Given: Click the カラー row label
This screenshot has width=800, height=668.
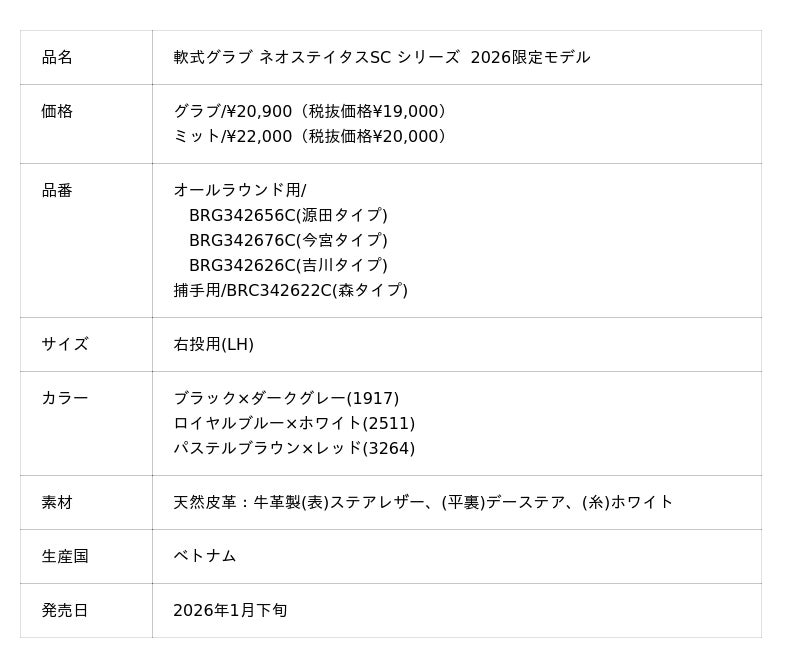Looking at the screenshot, I should click(65, 399).
